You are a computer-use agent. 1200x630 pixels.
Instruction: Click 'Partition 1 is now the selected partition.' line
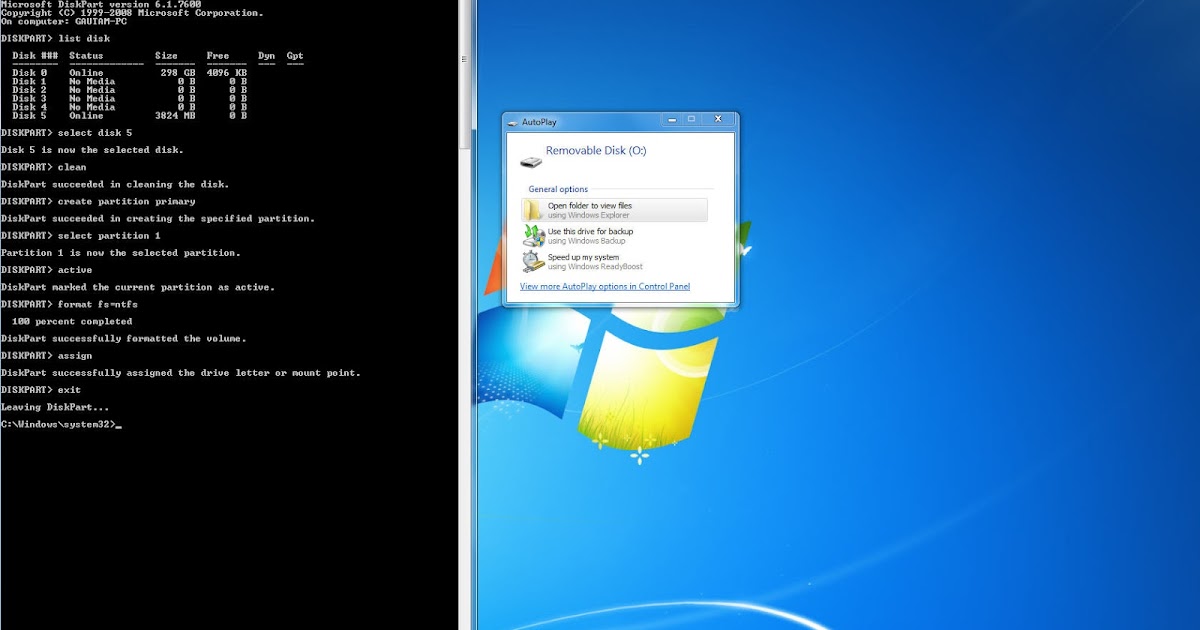(x=120, y=253)
